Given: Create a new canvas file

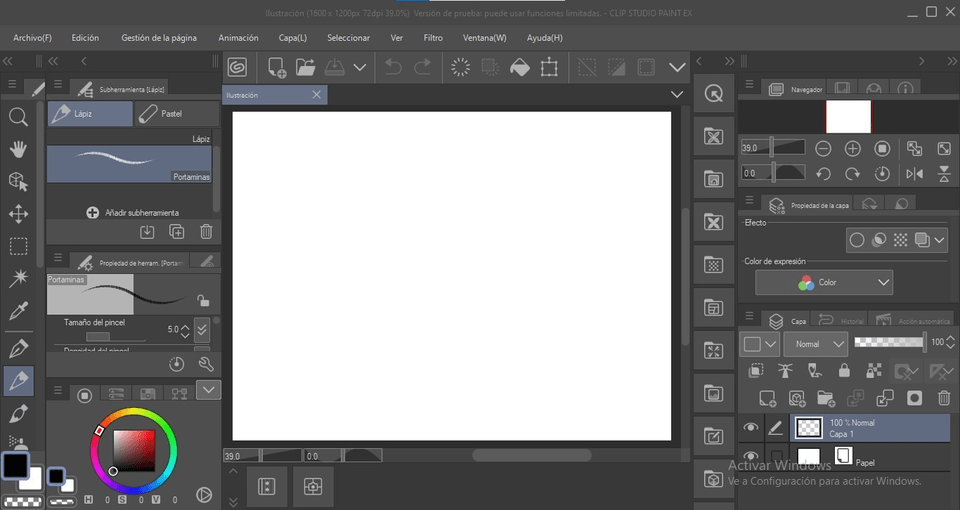Looking at the screenshot, I should point(276,67).
